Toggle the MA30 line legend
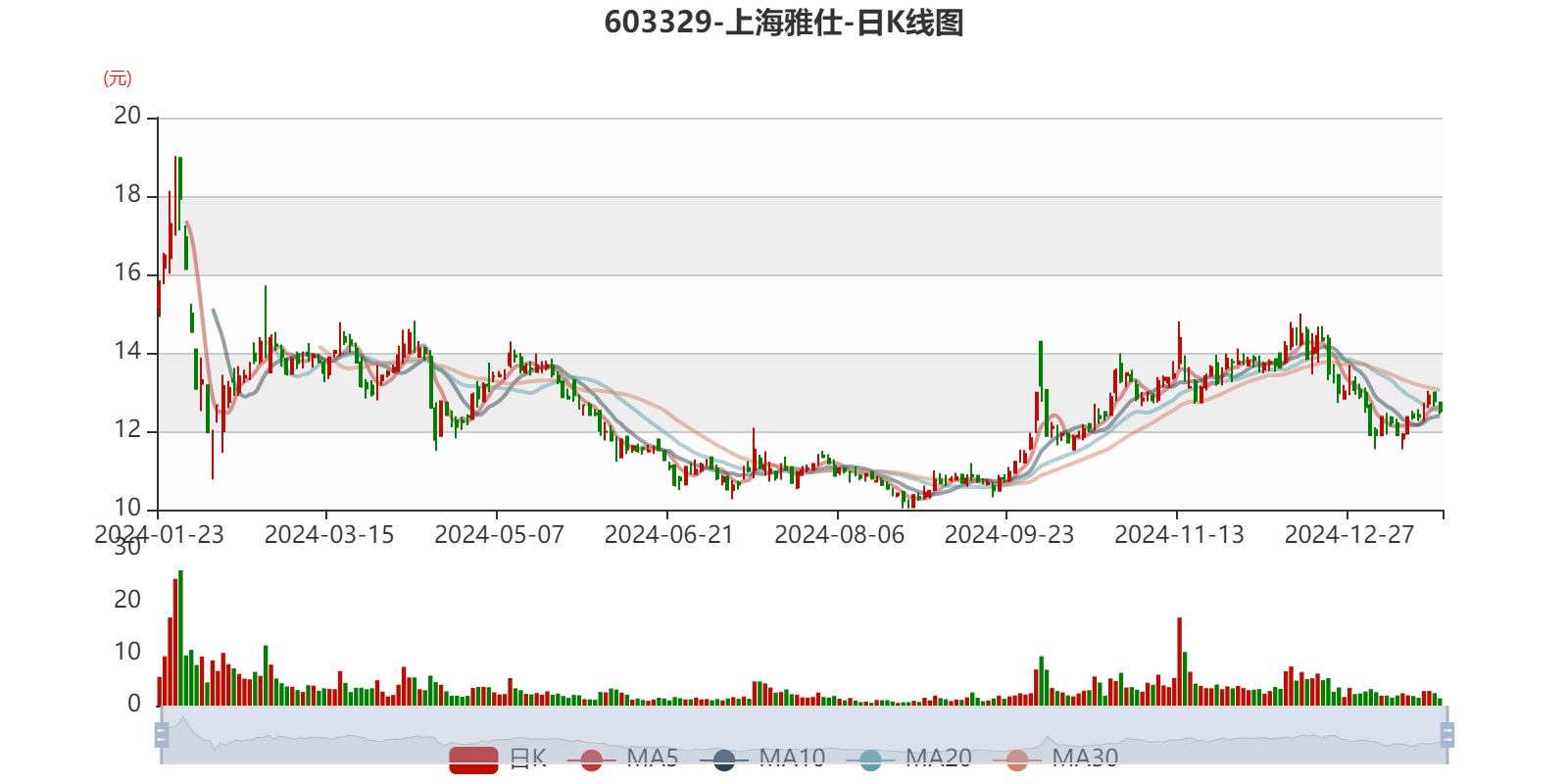The height and width of the screenshot is (784, 1568). (1055, 759)
